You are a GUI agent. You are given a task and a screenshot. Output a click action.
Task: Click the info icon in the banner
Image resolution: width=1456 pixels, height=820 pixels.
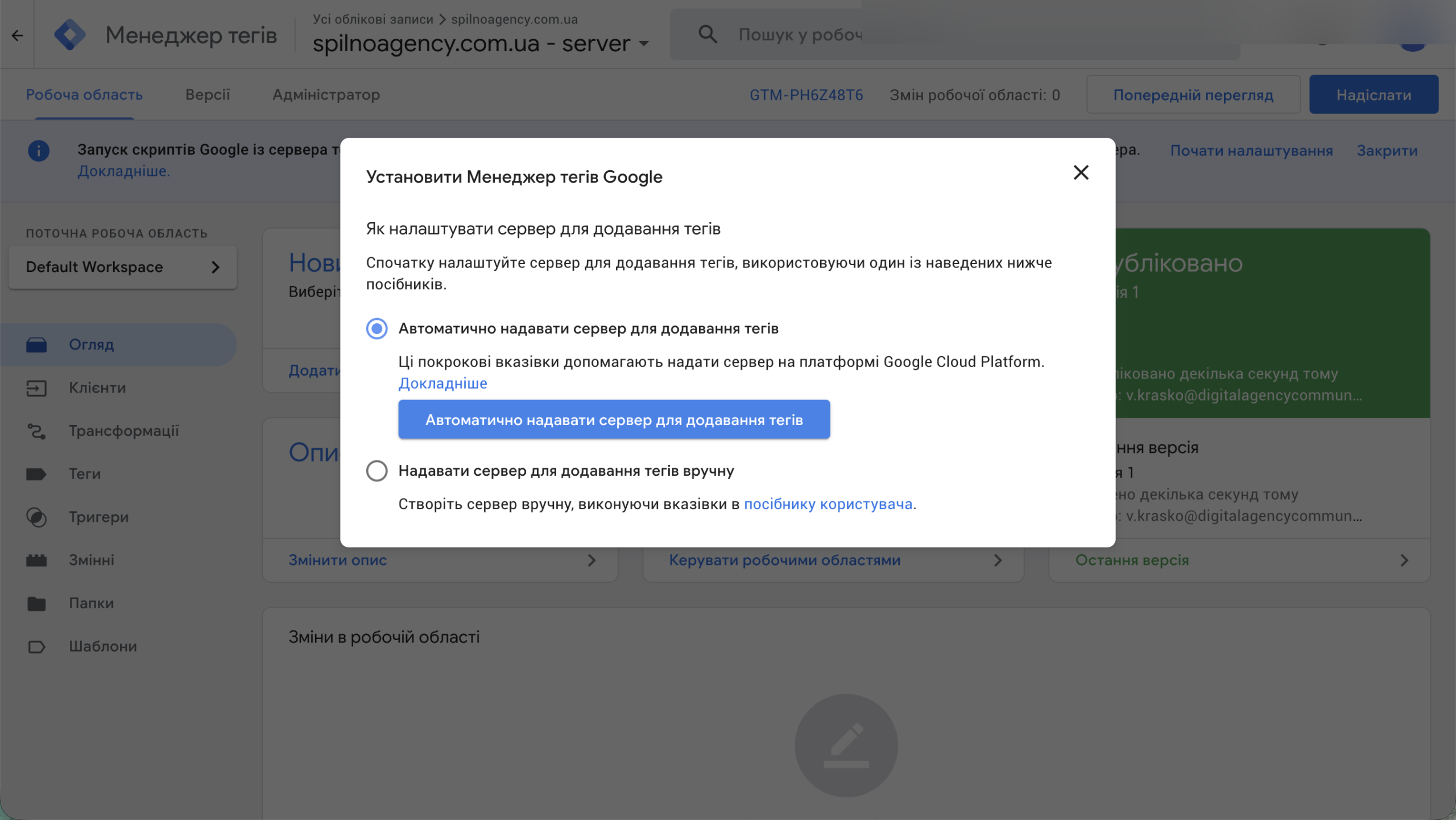(39, 151)
